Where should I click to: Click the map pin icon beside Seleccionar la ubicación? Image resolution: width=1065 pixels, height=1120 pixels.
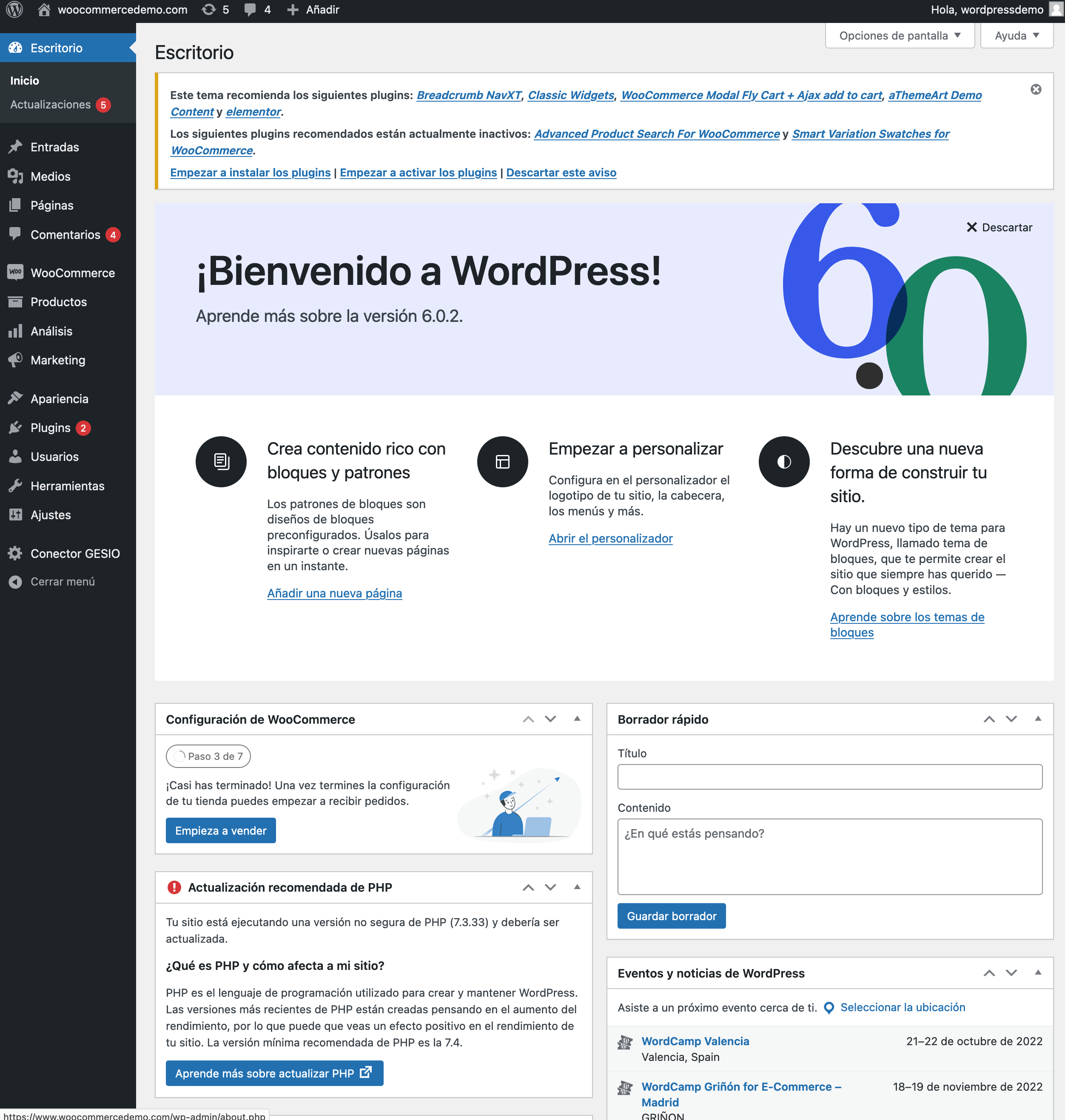828,1008
